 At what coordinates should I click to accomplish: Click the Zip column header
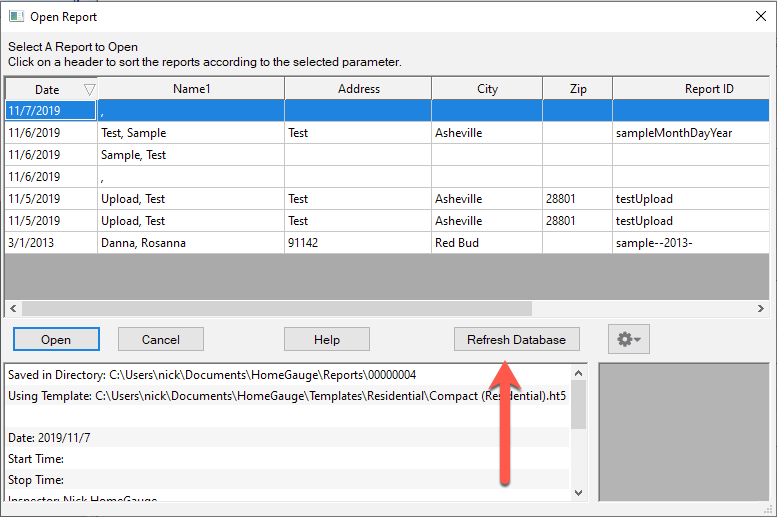(578, 89)
